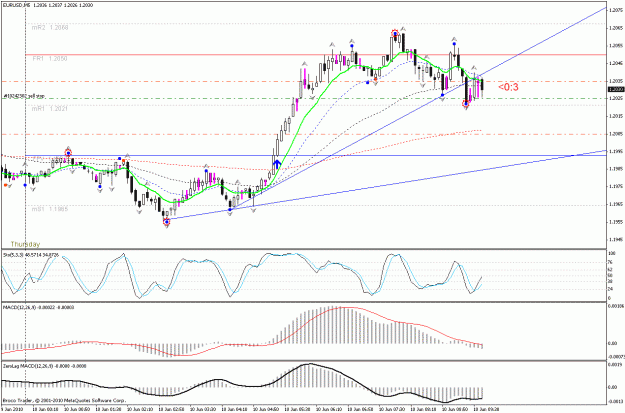Select the 'mR2 1.2068' pivot label

pos(50,28)
